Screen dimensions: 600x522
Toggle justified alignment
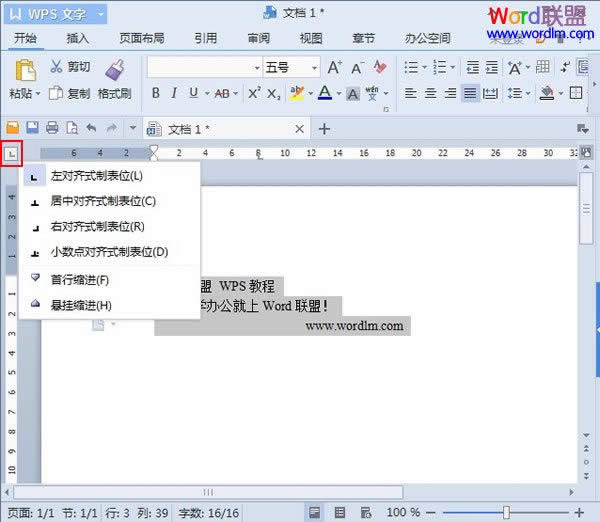(x=470, y=93)
